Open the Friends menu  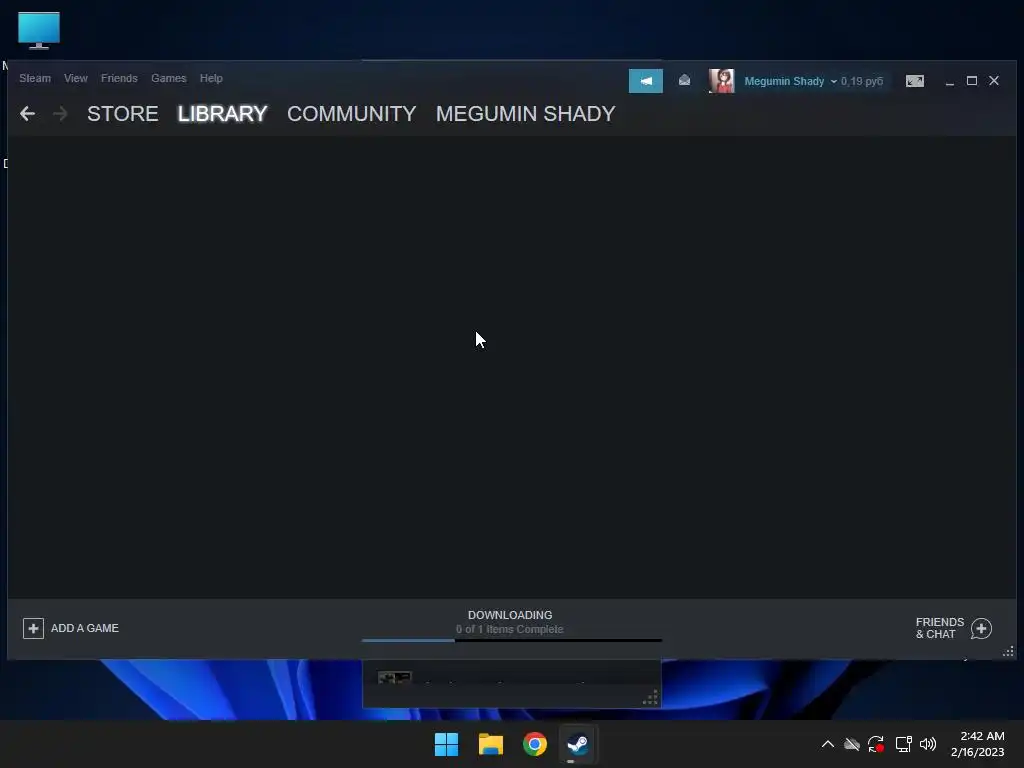coord(119,78)
